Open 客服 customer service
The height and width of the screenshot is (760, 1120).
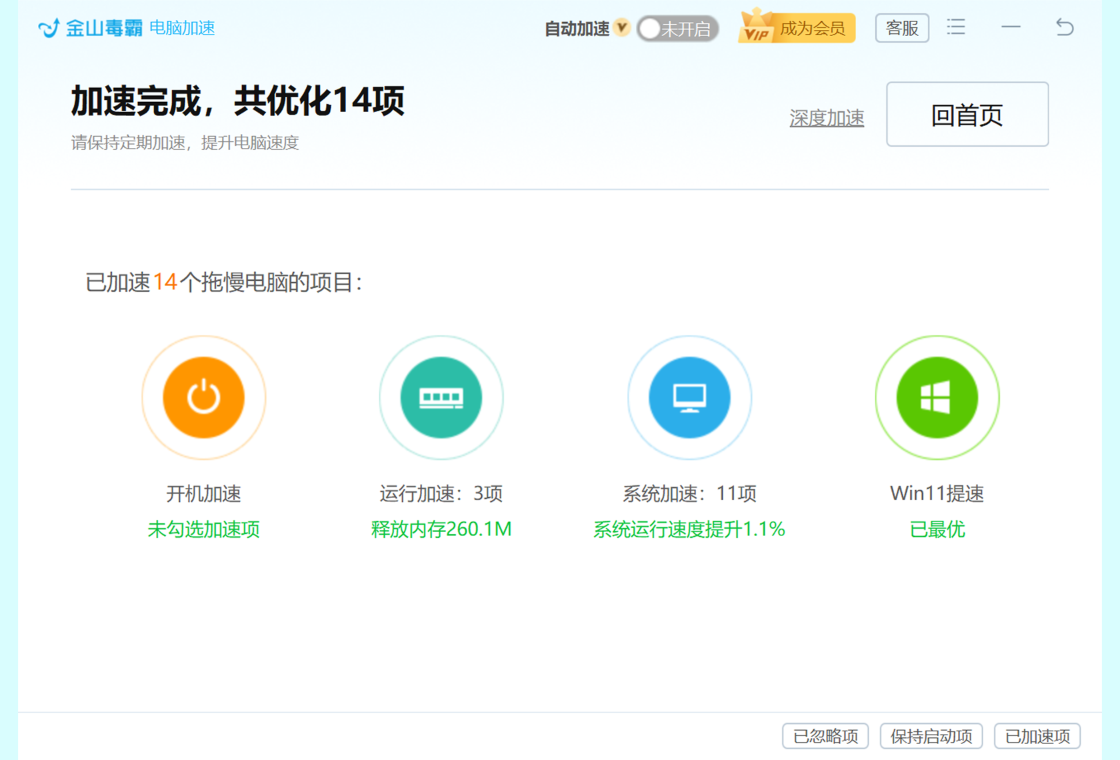point(902,28)
